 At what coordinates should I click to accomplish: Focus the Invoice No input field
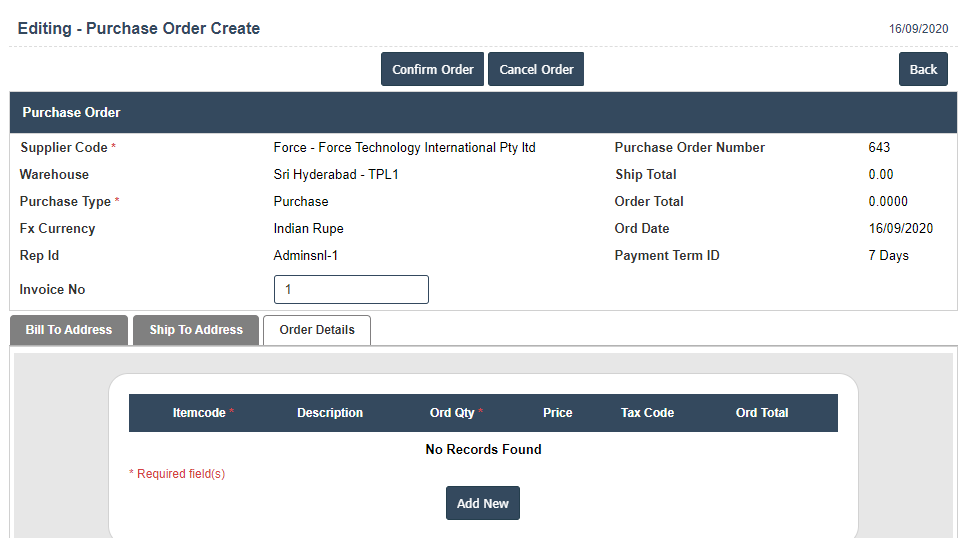pos(351,290)
